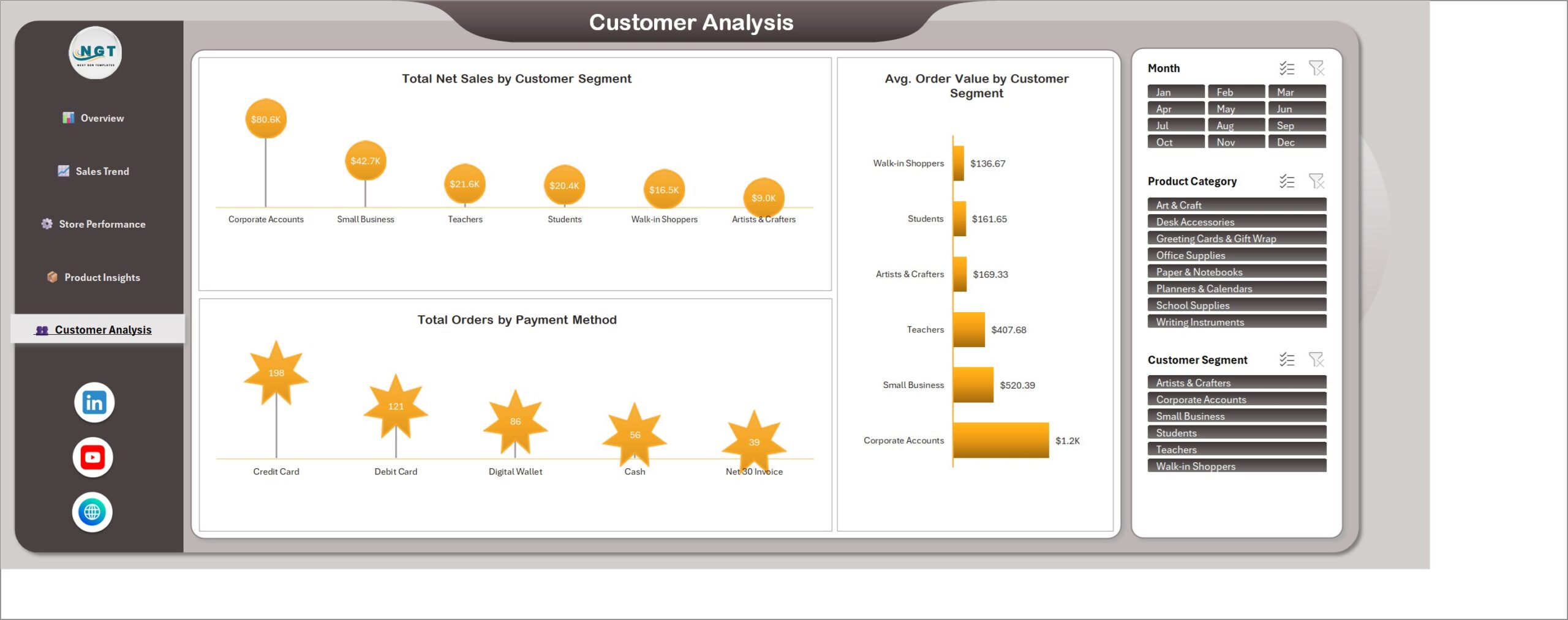Toggle multi-select on Customer Segment slicer

point(1287,359)
